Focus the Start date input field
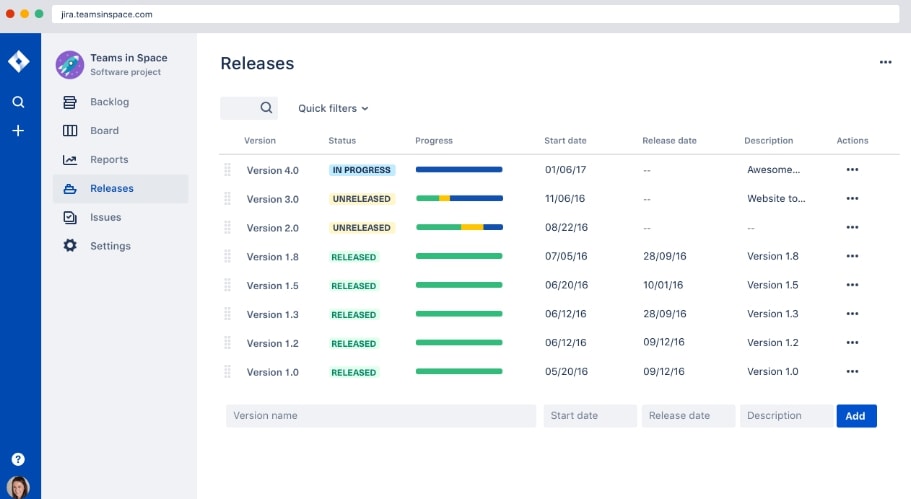The width and height of the screenshot is (911, 499). pyautogui.click(x=590, y=416)
